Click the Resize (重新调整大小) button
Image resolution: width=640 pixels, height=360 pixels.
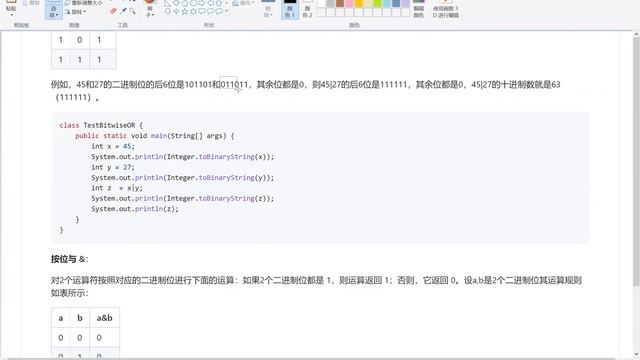click(84, 3)
